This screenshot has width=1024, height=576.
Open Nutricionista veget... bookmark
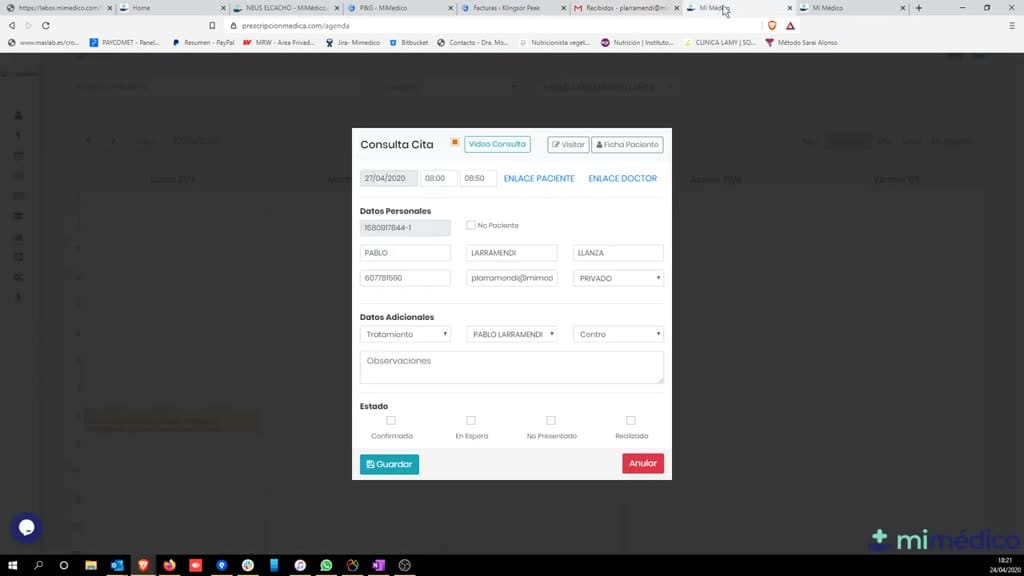point(555,42)
